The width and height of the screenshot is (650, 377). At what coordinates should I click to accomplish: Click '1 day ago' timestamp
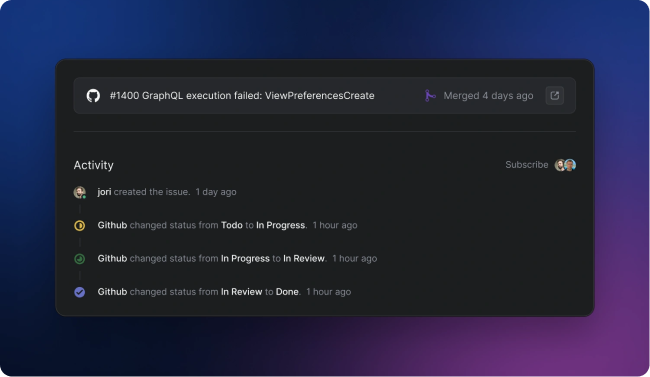click(x=216, y=192)
